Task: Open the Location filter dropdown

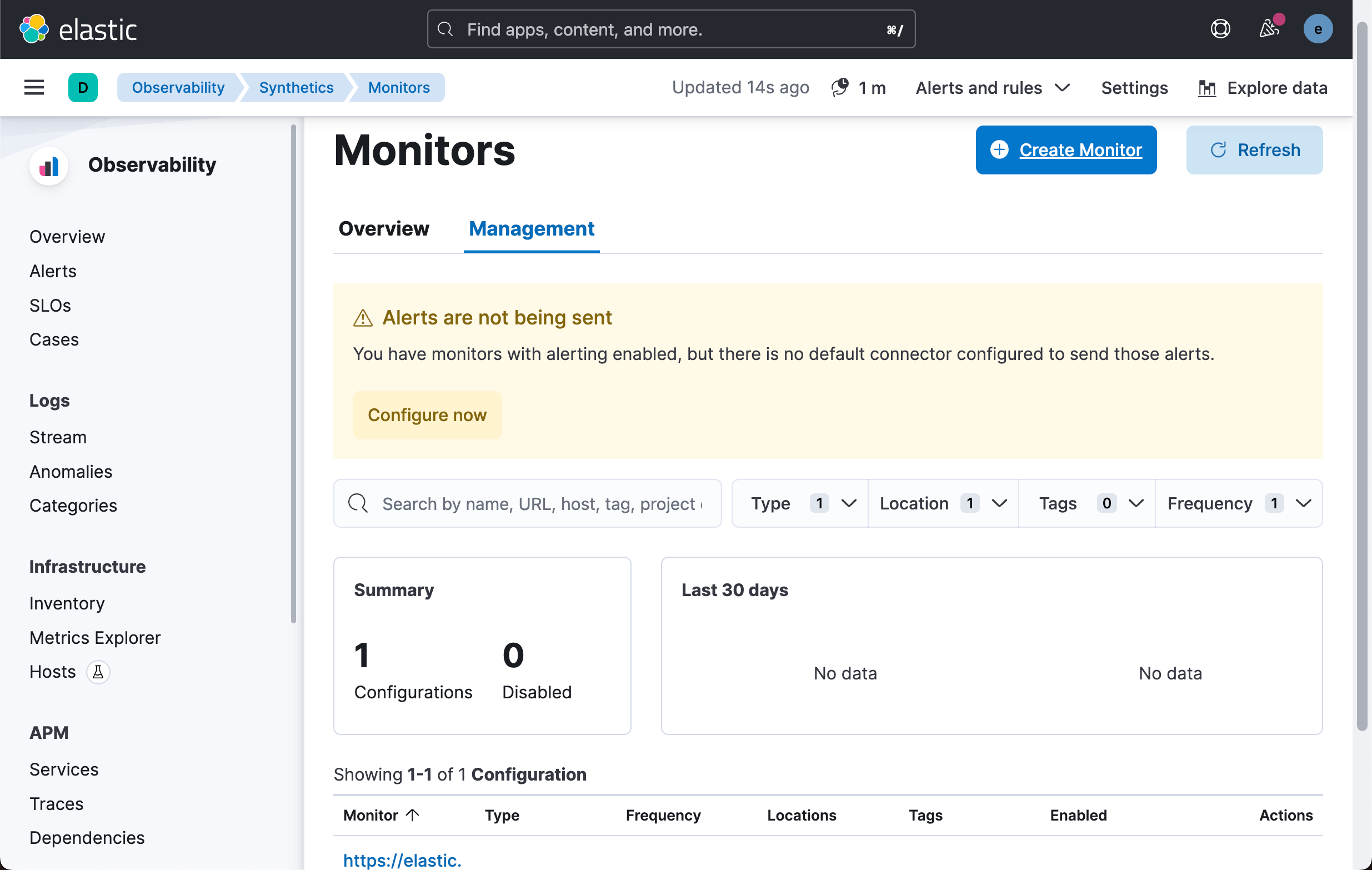Action: pos(943,504)
